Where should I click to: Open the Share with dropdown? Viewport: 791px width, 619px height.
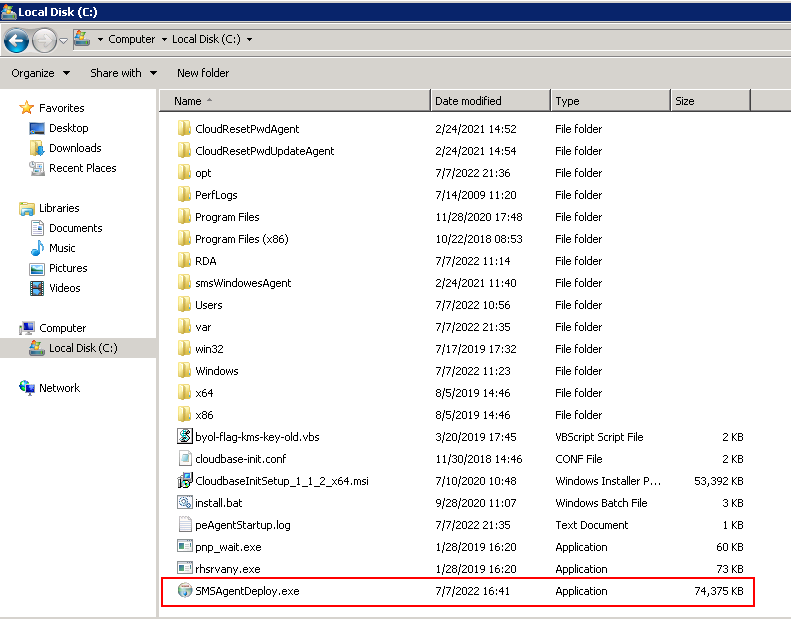(123, 73)
